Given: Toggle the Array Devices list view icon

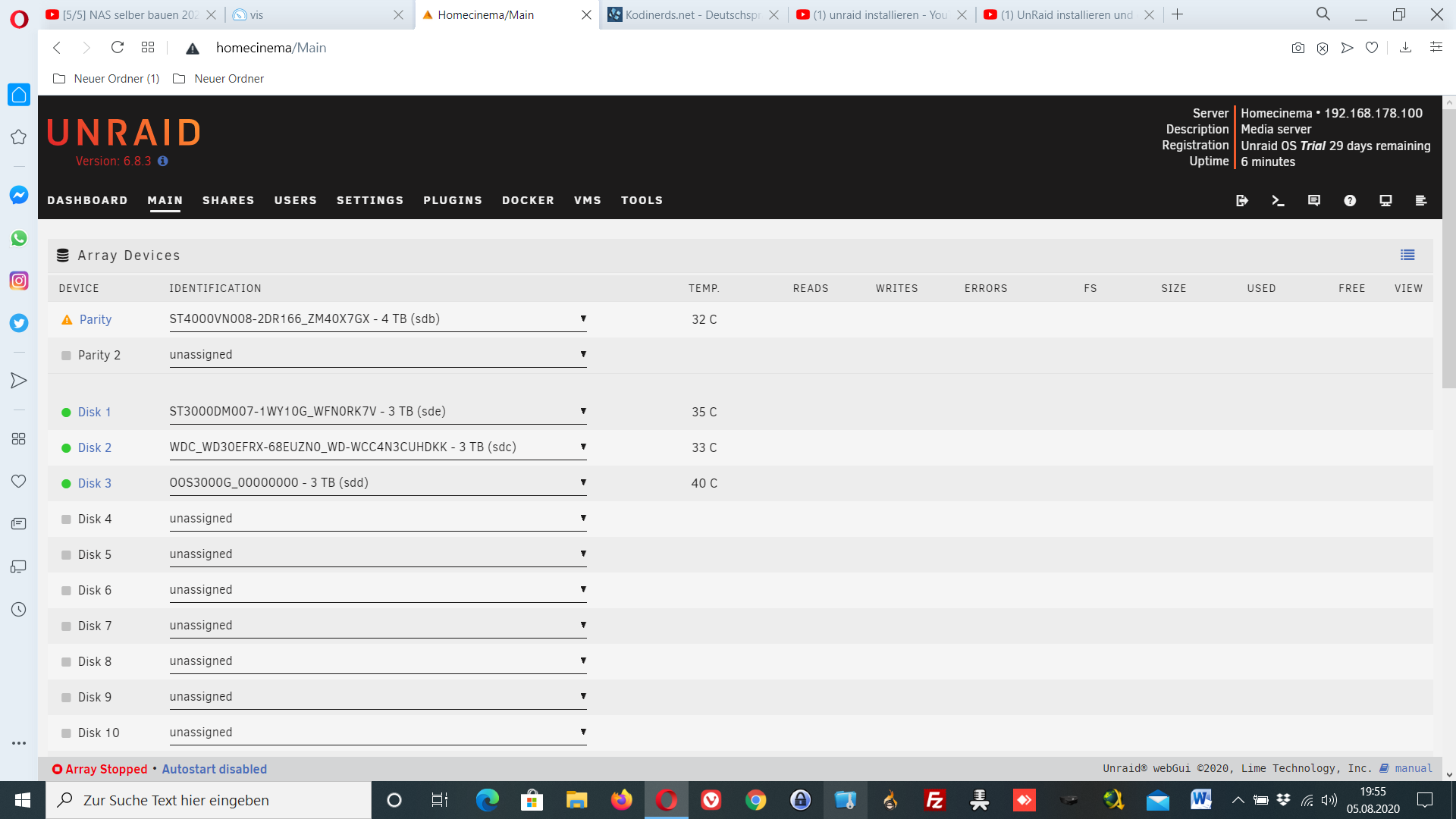Looking at the screenshot, I should (1407, 255).
